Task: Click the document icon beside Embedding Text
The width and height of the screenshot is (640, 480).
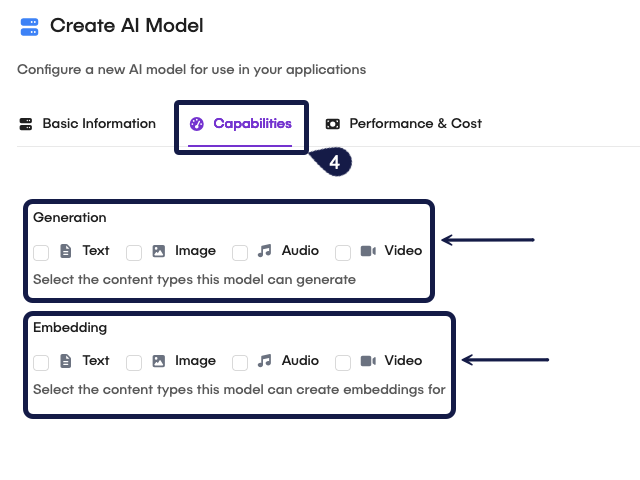Action: [66, 361]
